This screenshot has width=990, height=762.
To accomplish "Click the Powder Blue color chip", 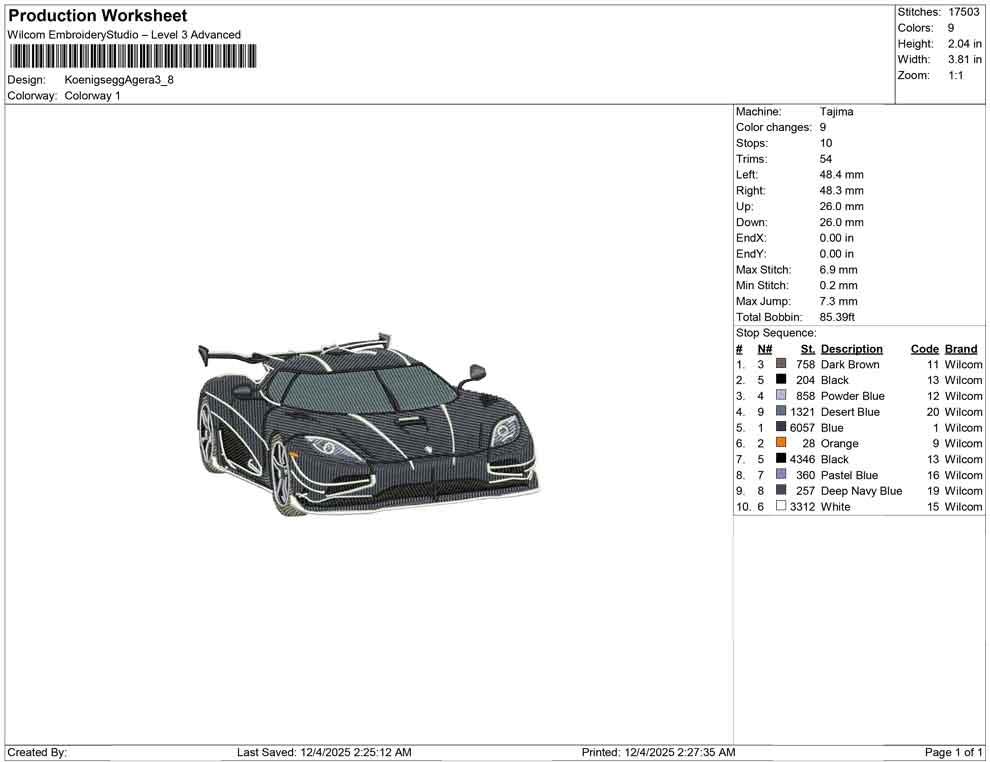I will coord(780,396).
